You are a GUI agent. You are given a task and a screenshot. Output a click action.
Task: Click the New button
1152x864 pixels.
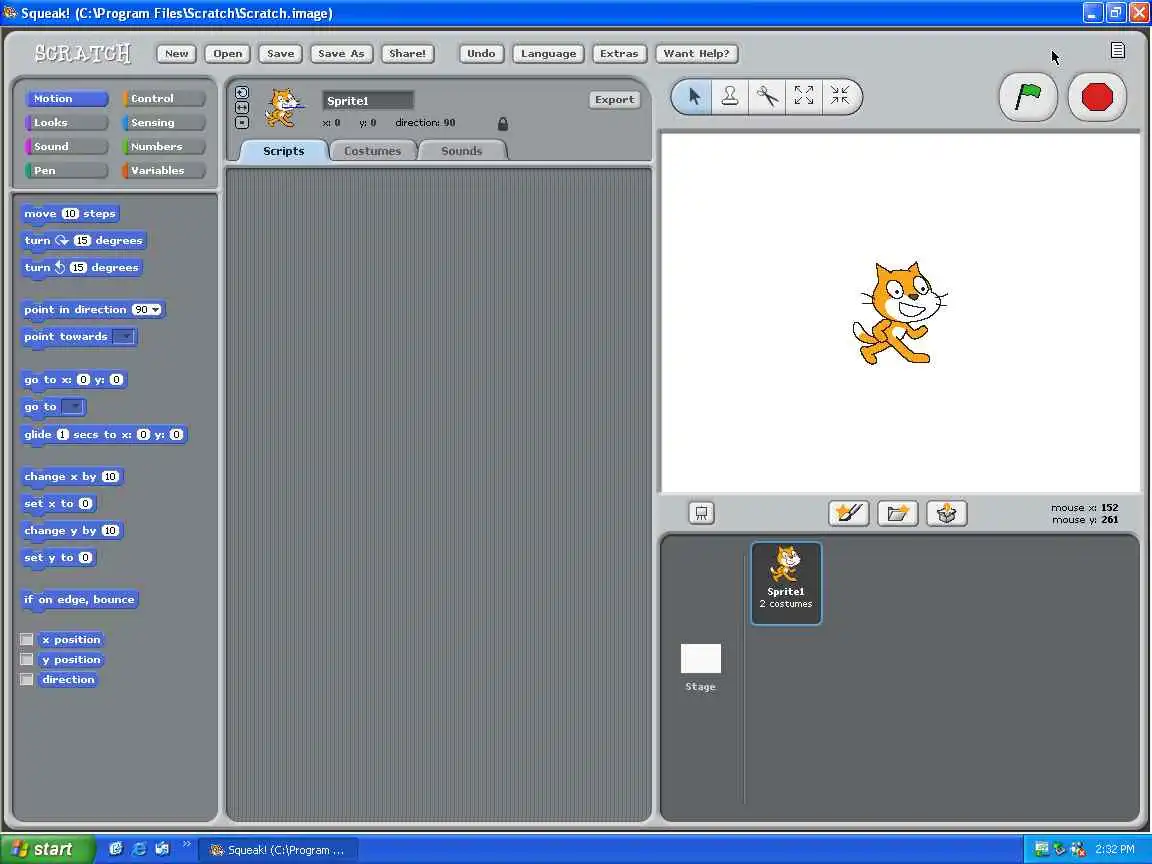point(176,54)
